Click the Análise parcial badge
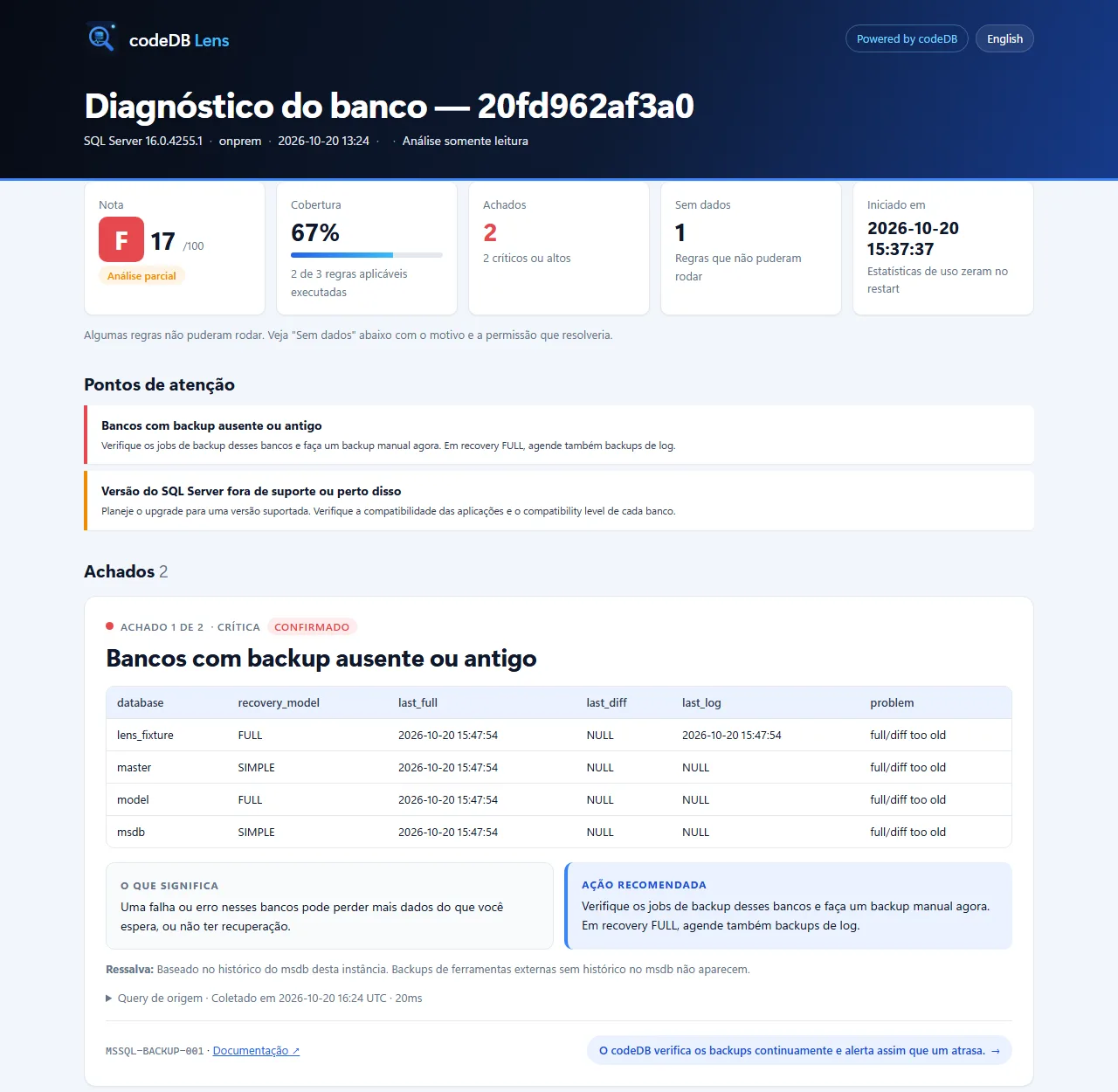 point(141,276)
